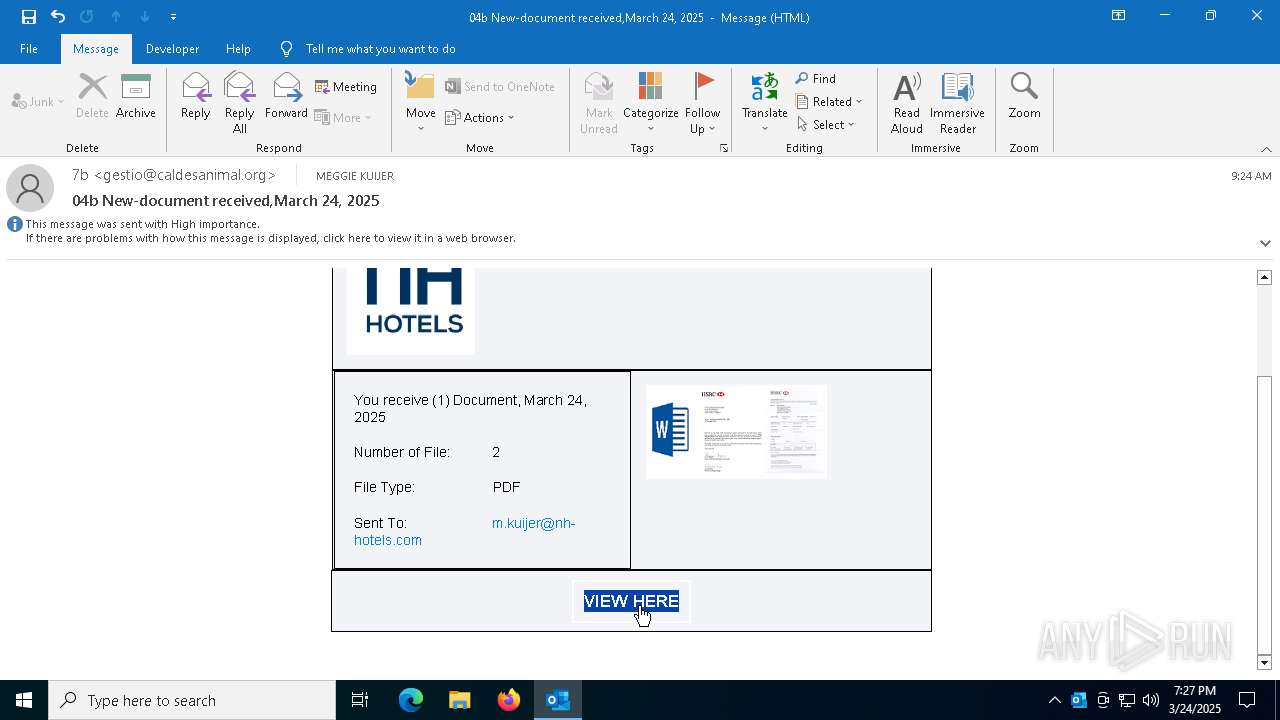Open the Related dropdown

click(829, 102)
